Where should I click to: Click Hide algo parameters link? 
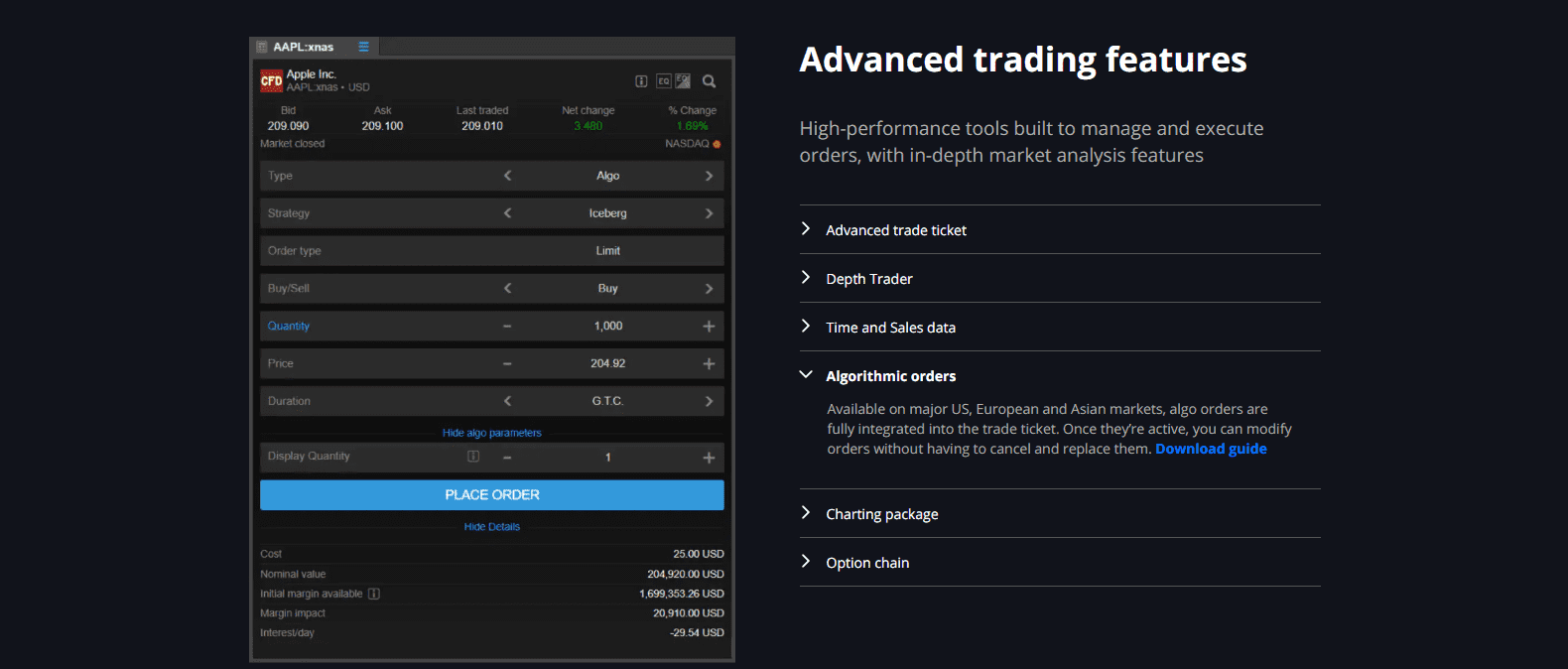coord(492,433)
